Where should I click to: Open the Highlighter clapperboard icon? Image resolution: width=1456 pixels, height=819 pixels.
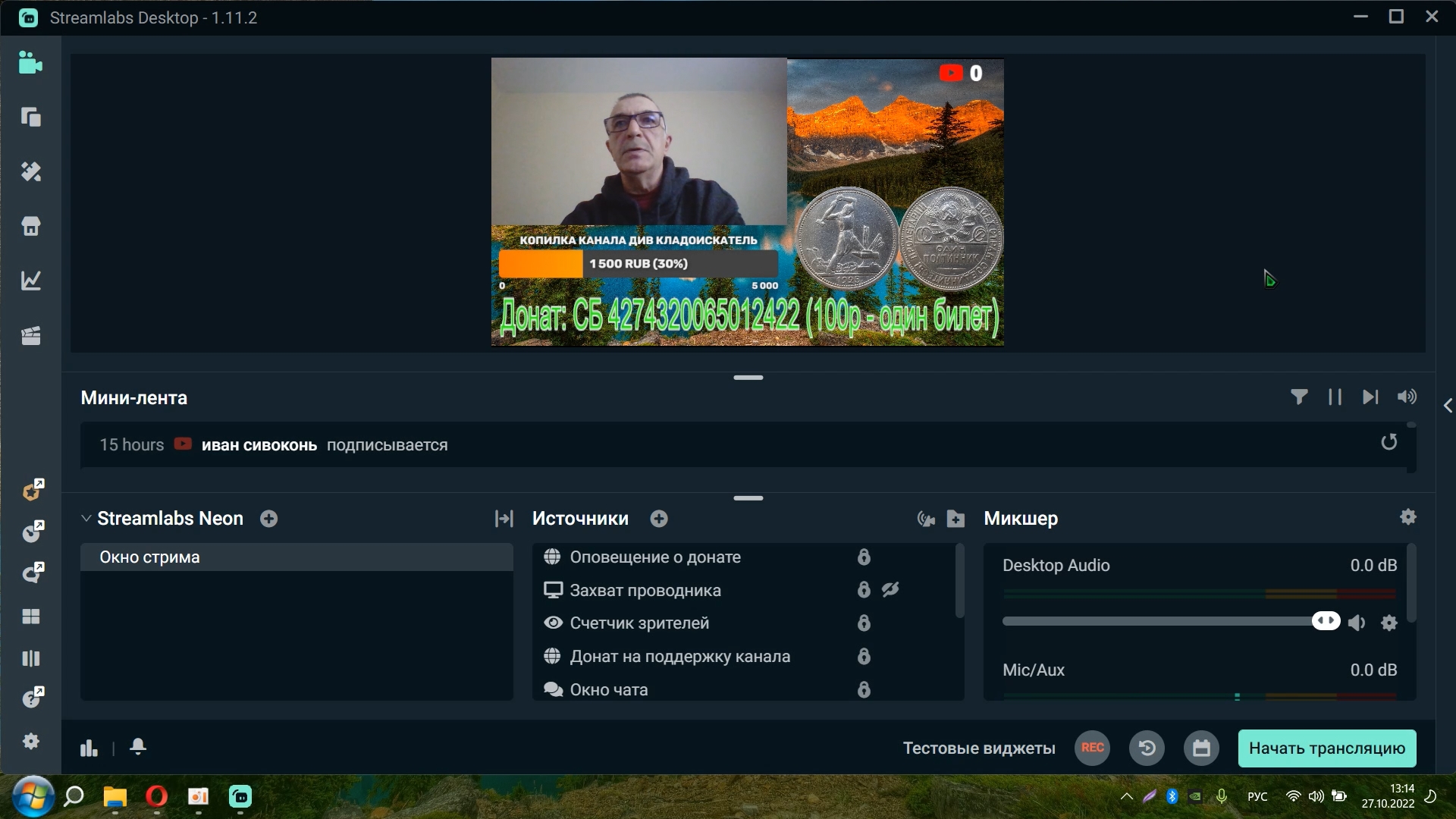click(31, 336)
